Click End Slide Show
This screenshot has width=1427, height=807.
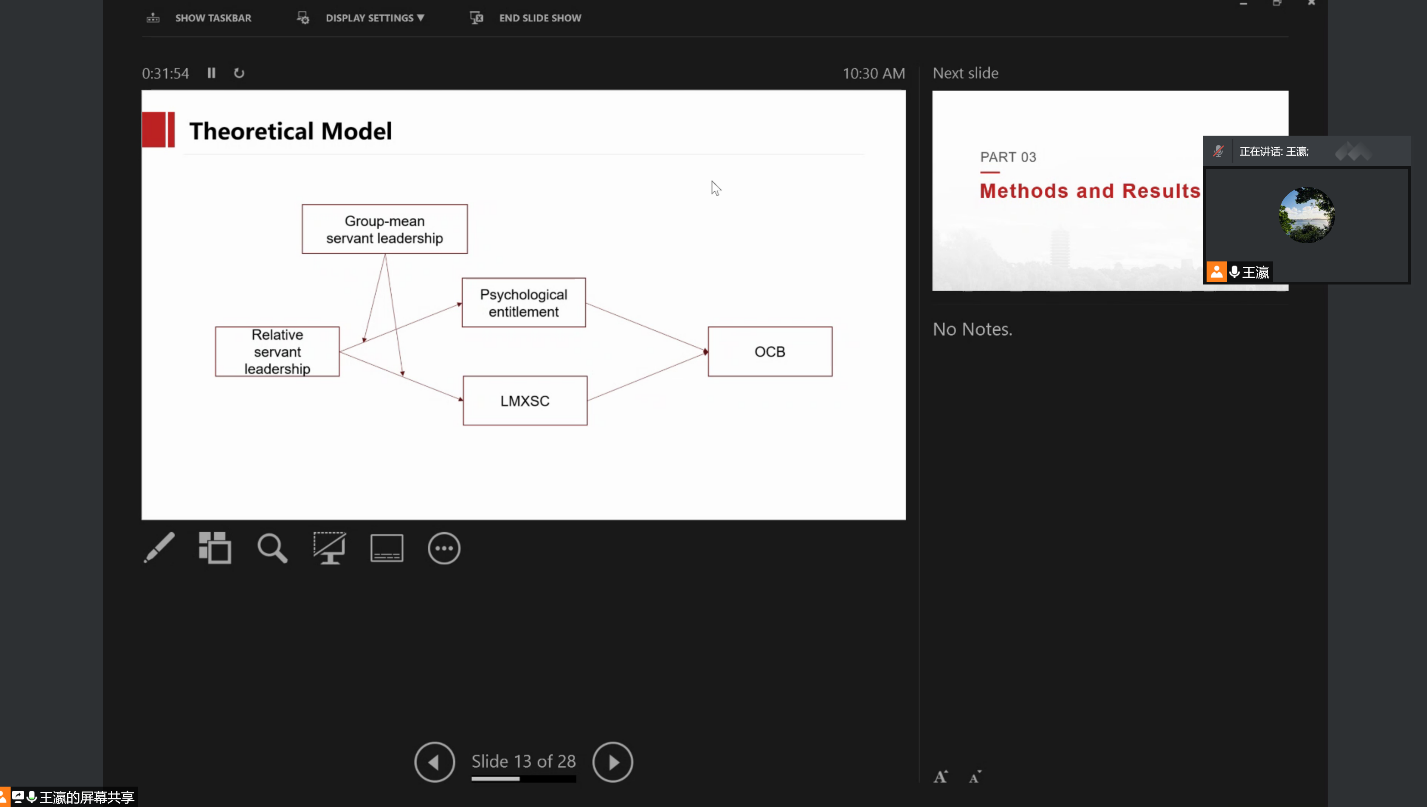coord(526,18)
